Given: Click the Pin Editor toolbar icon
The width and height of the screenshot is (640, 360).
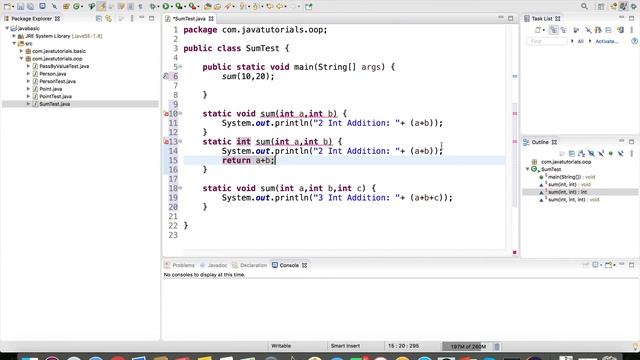Looking at the screenshot, I should pos(309,6).
